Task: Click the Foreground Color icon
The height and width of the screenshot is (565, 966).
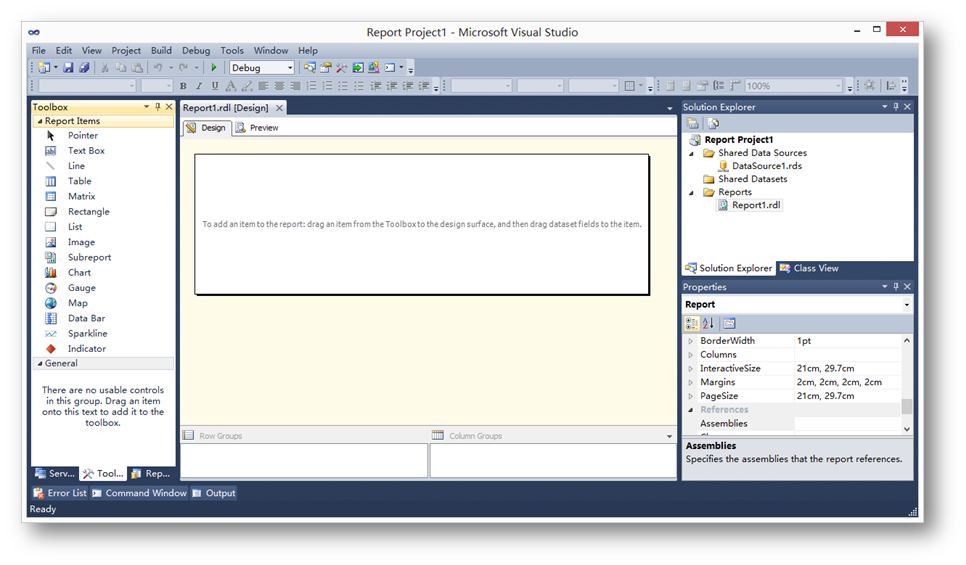Action: point(230,86)
